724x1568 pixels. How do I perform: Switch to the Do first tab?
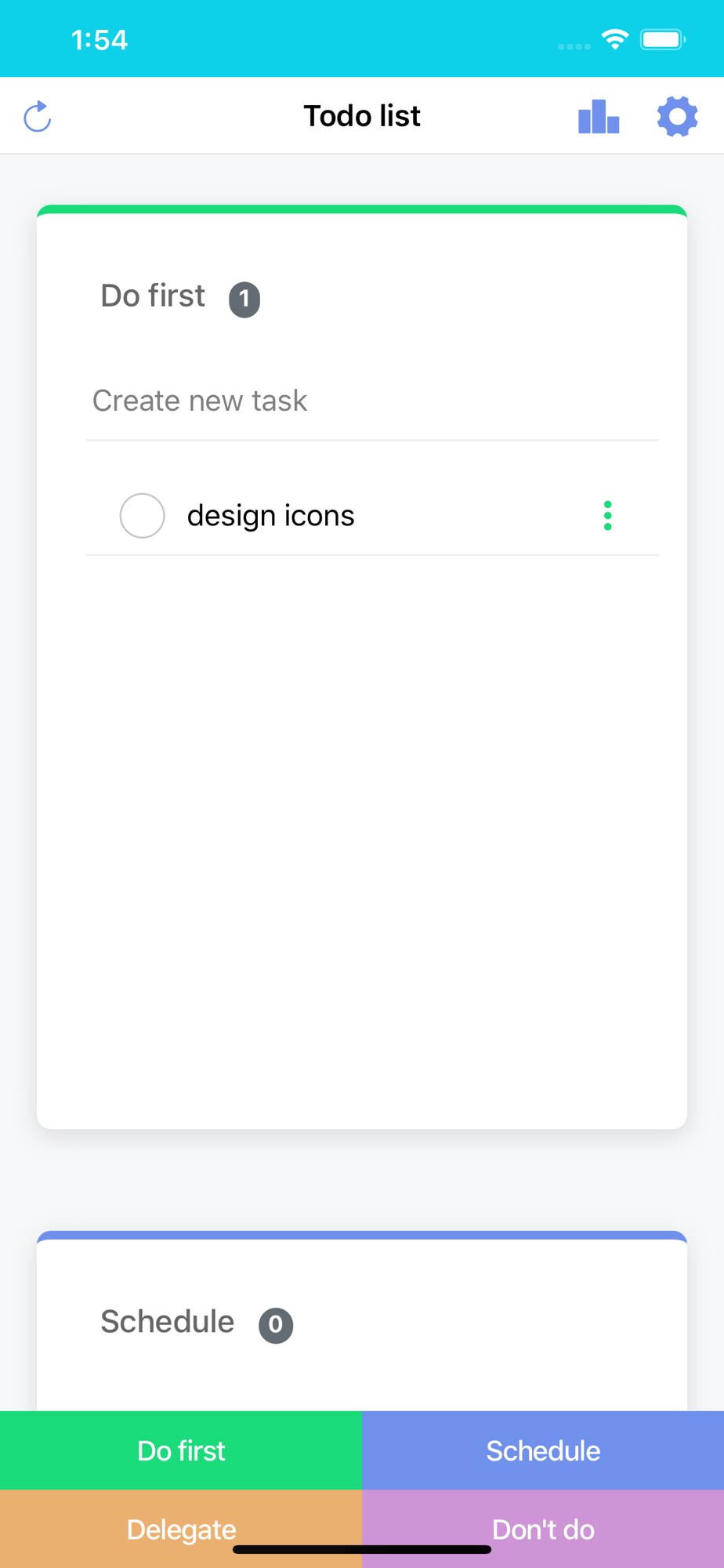point(181,1450)
